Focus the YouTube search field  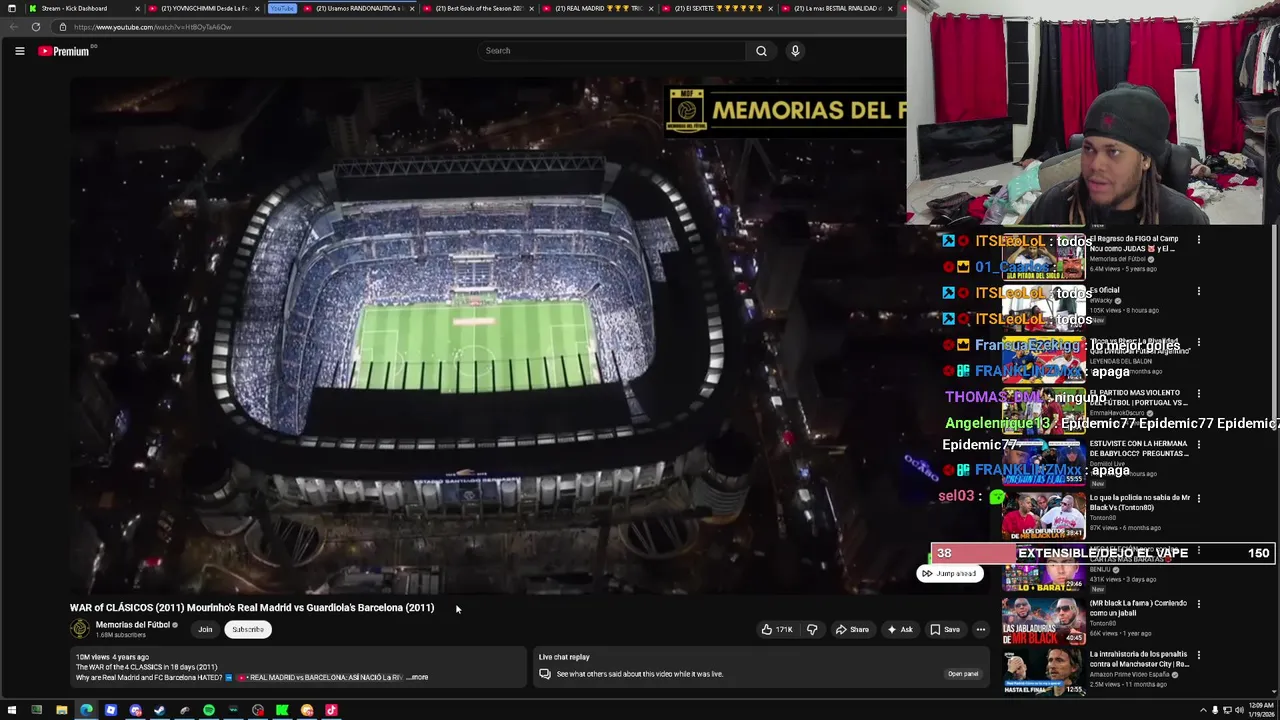tap(612, 51)
